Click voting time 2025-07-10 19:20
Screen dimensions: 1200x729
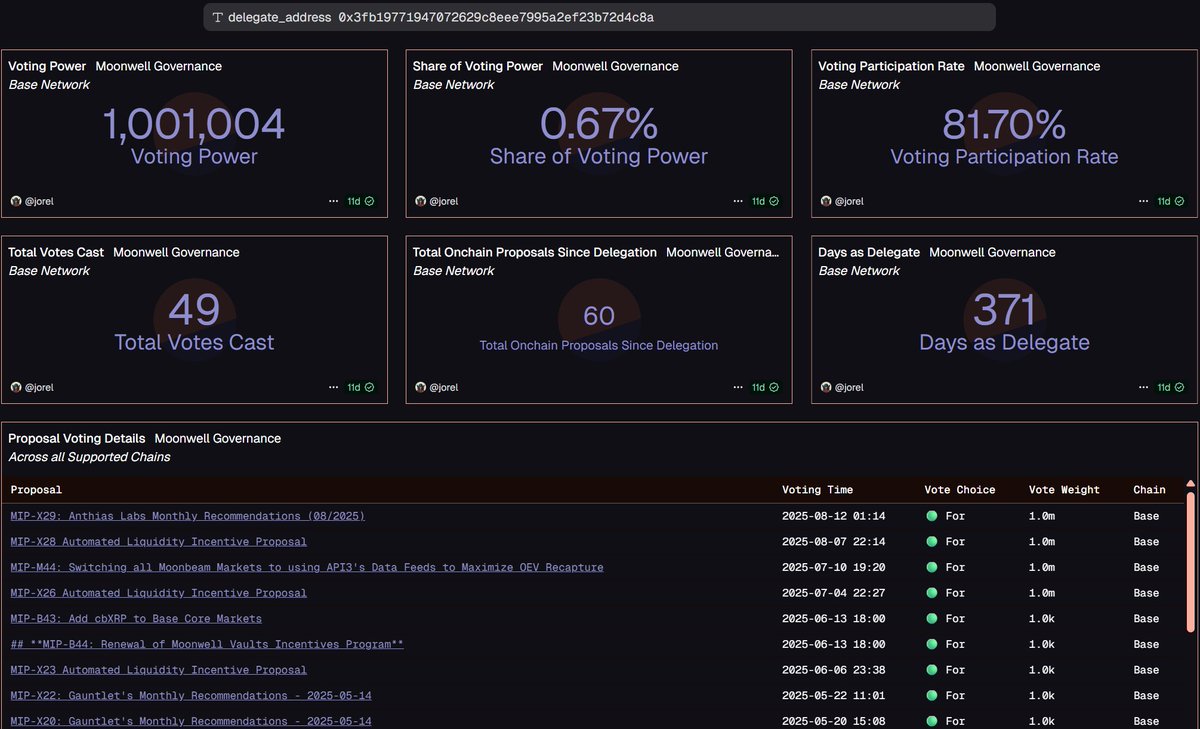point(833,567)
